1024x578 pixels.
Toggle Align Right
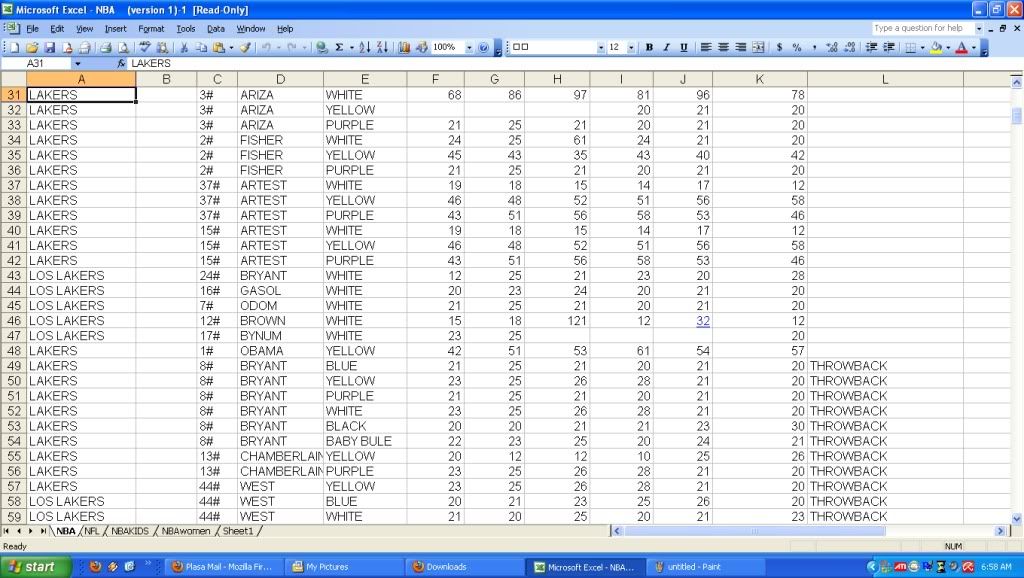tap(741, 48)
